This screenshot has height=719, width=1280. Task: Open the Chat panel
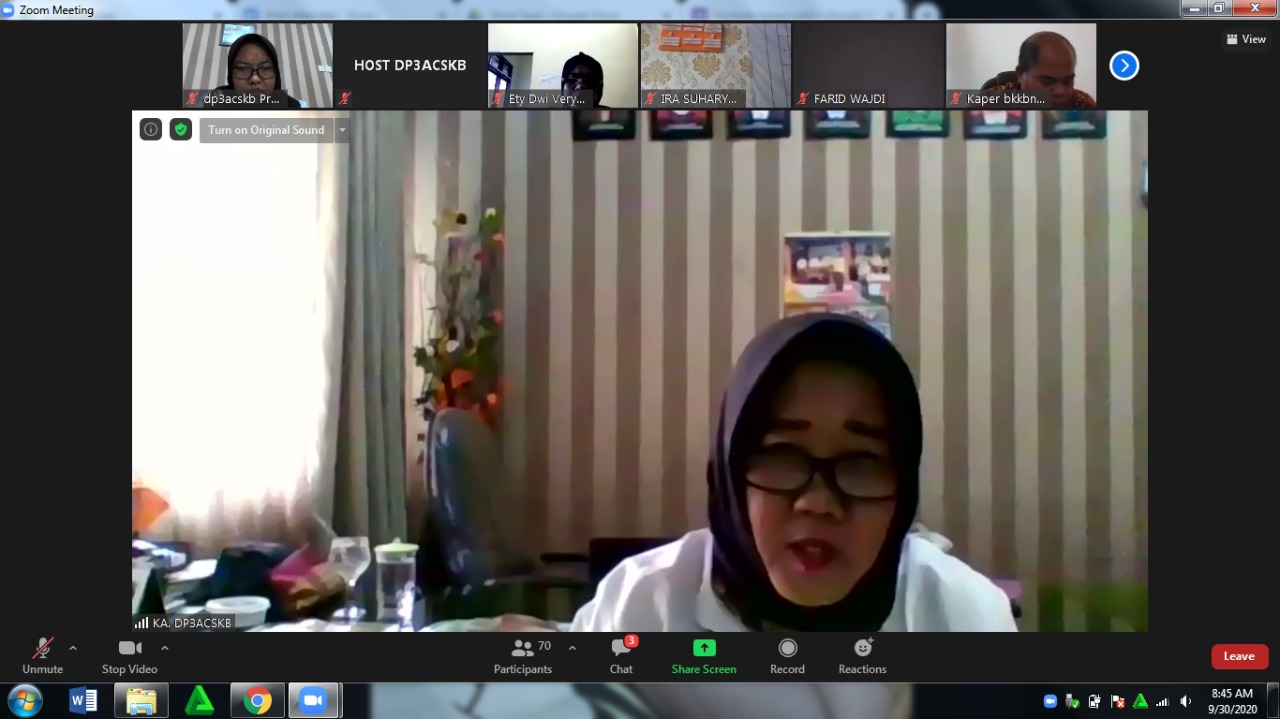(621, 656)
